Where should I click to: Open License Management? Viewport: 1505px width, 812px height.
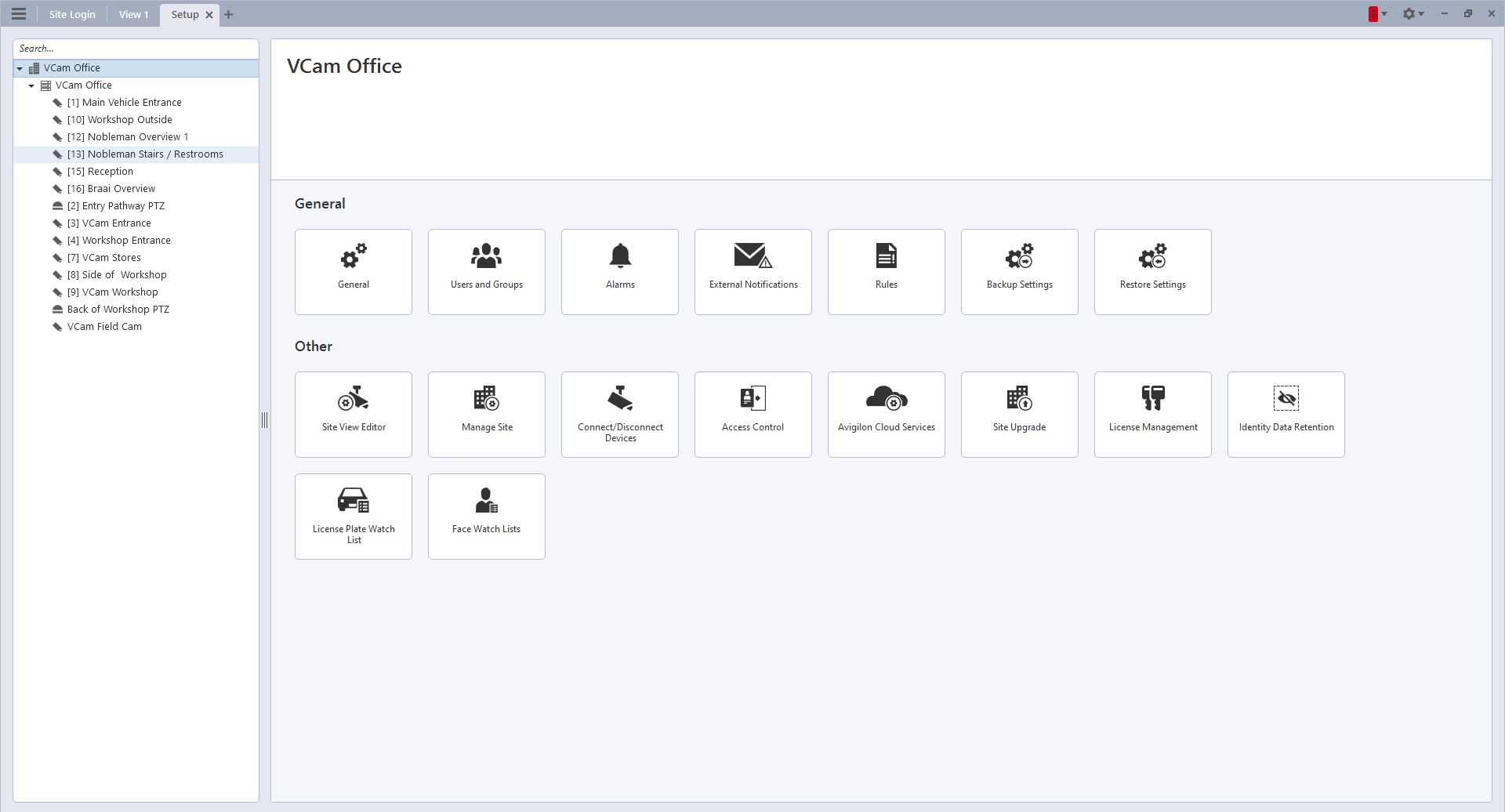click(x=1153, y=415)
